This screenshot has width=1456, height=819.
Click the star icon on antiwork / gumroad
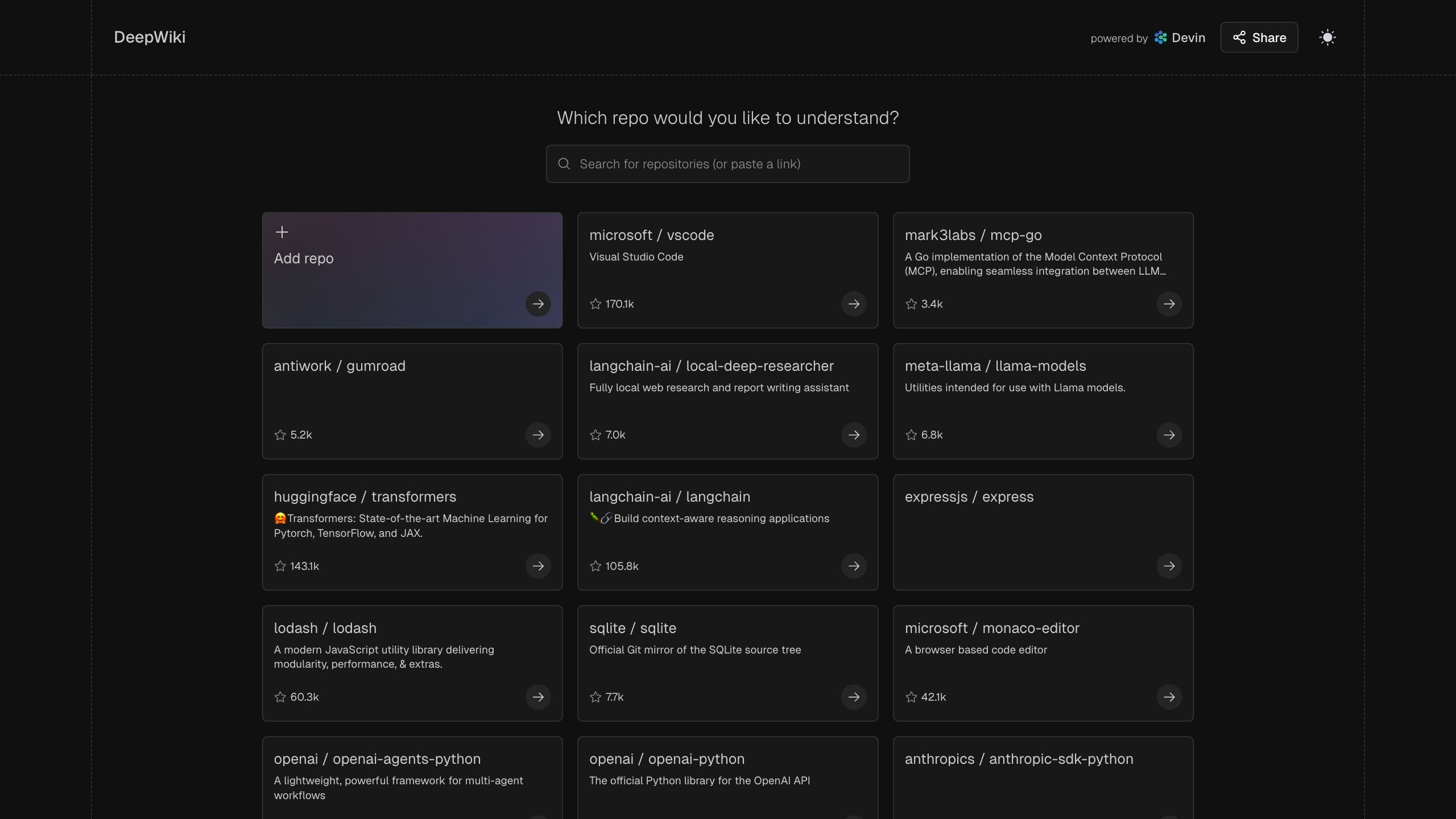click(280, 435)
